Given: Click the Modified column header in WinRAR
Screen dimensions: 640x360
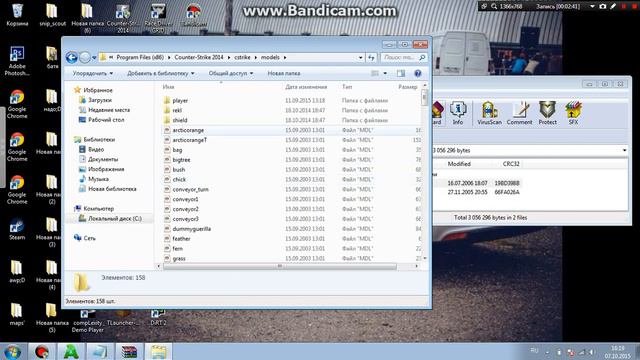Looking at the screenshot, I should tap(459, 164).
